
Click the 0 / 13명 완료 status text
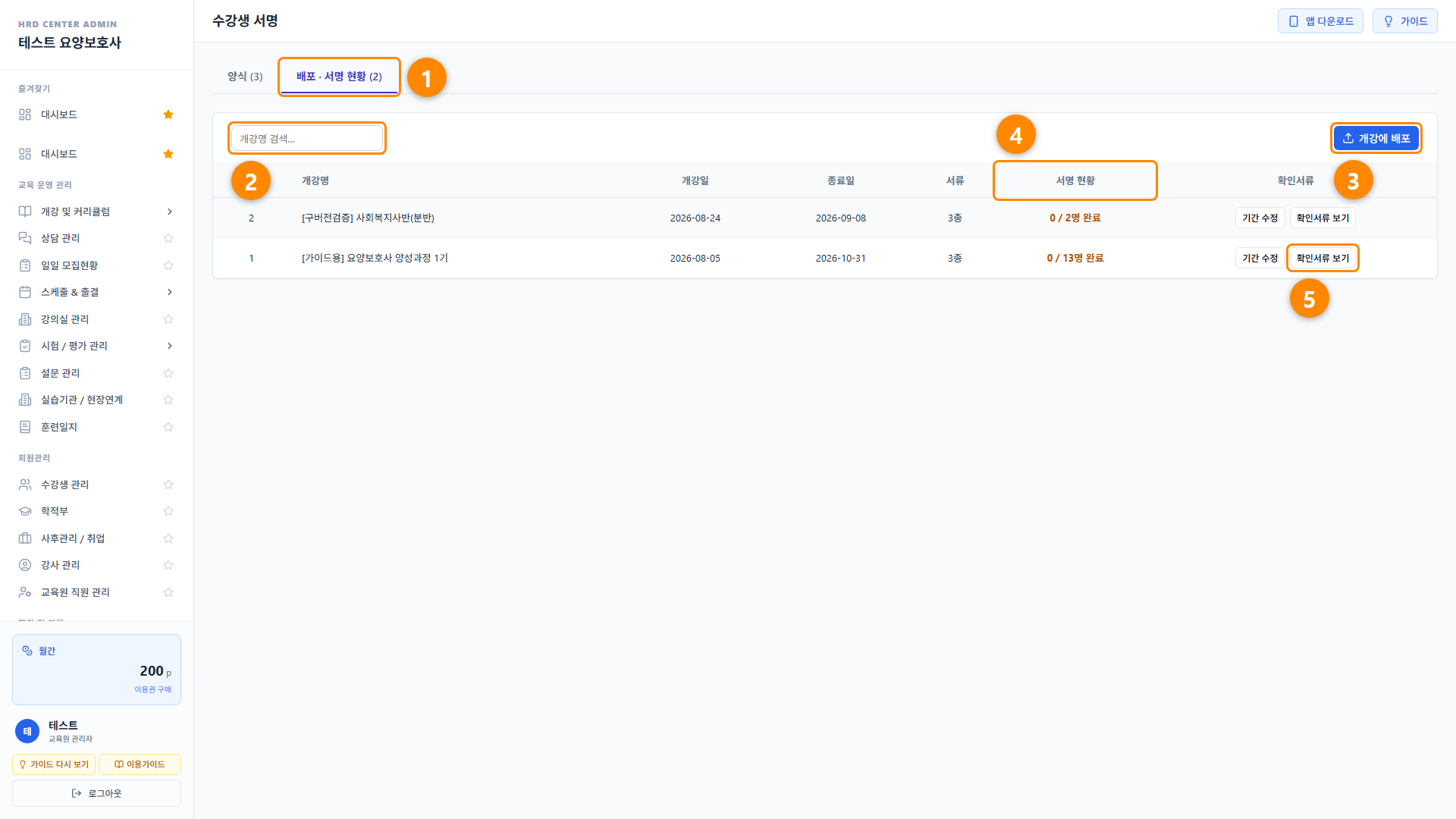click(x=1075, y=259)
